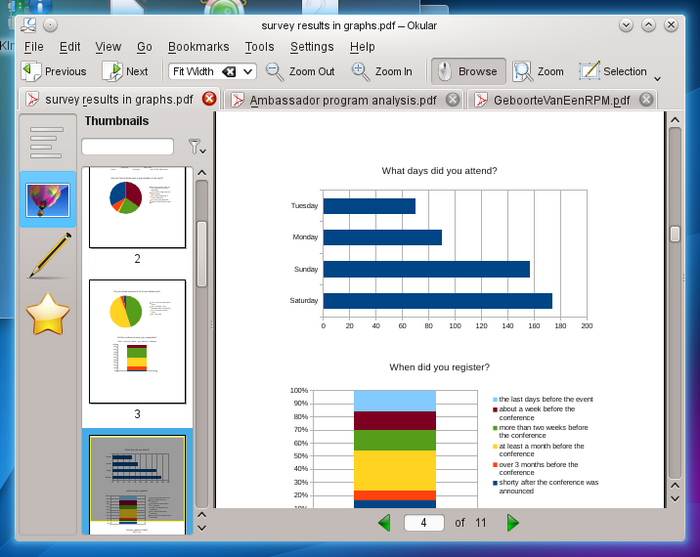Image resolution: width=700 pixels, height=557 pixels.
Task: Expand the toolbar overflow chevron
Action: (x=657, y=77)
